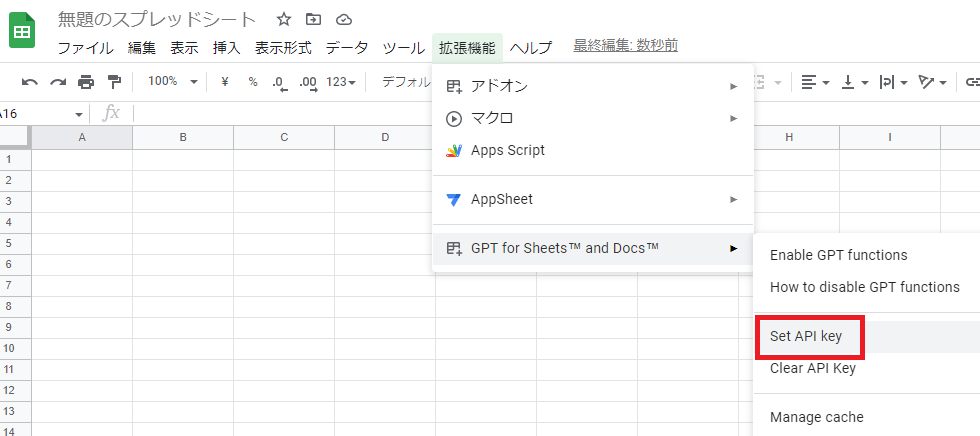Click the select-all corner box
The width and height of the screenshot is (980, 436).
point(15,137)
